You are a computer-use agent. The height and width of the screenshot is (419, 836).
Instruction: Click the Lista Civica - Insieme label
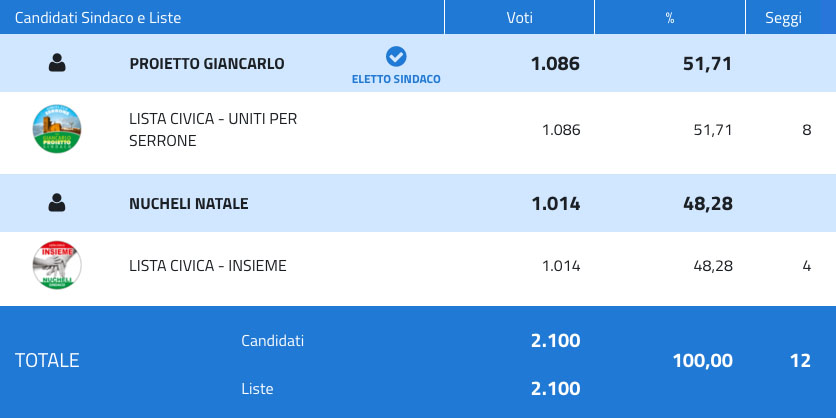click(x=208, y=266)
